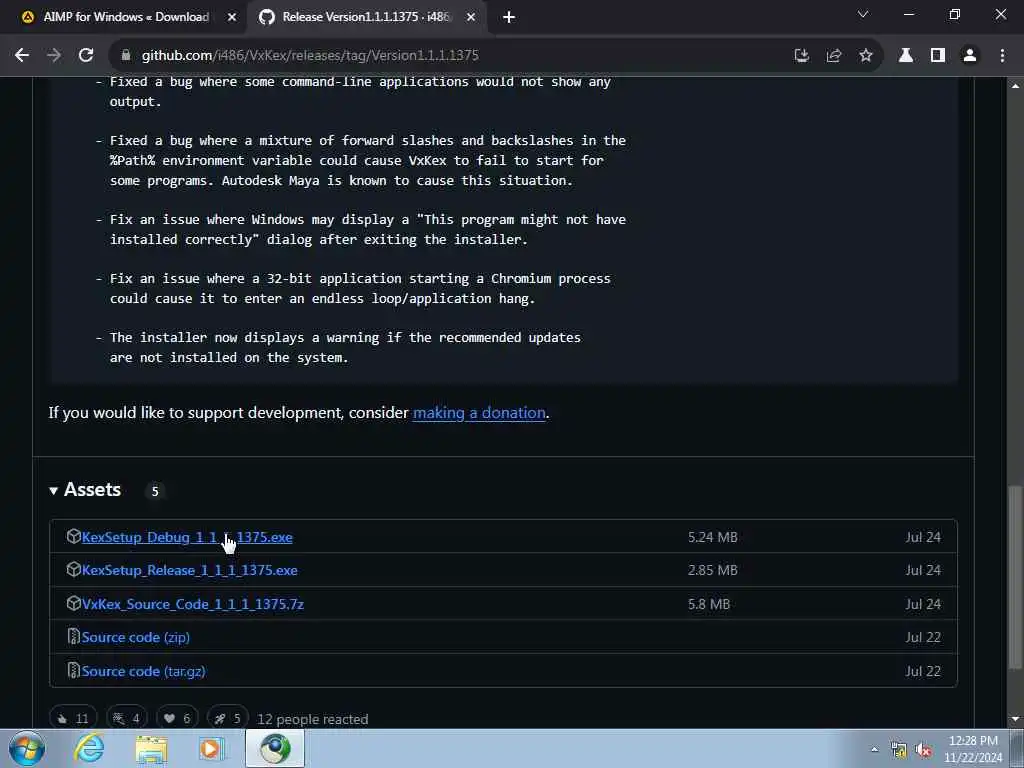Close the Release Version1.1.1.1375 tab

471,17
